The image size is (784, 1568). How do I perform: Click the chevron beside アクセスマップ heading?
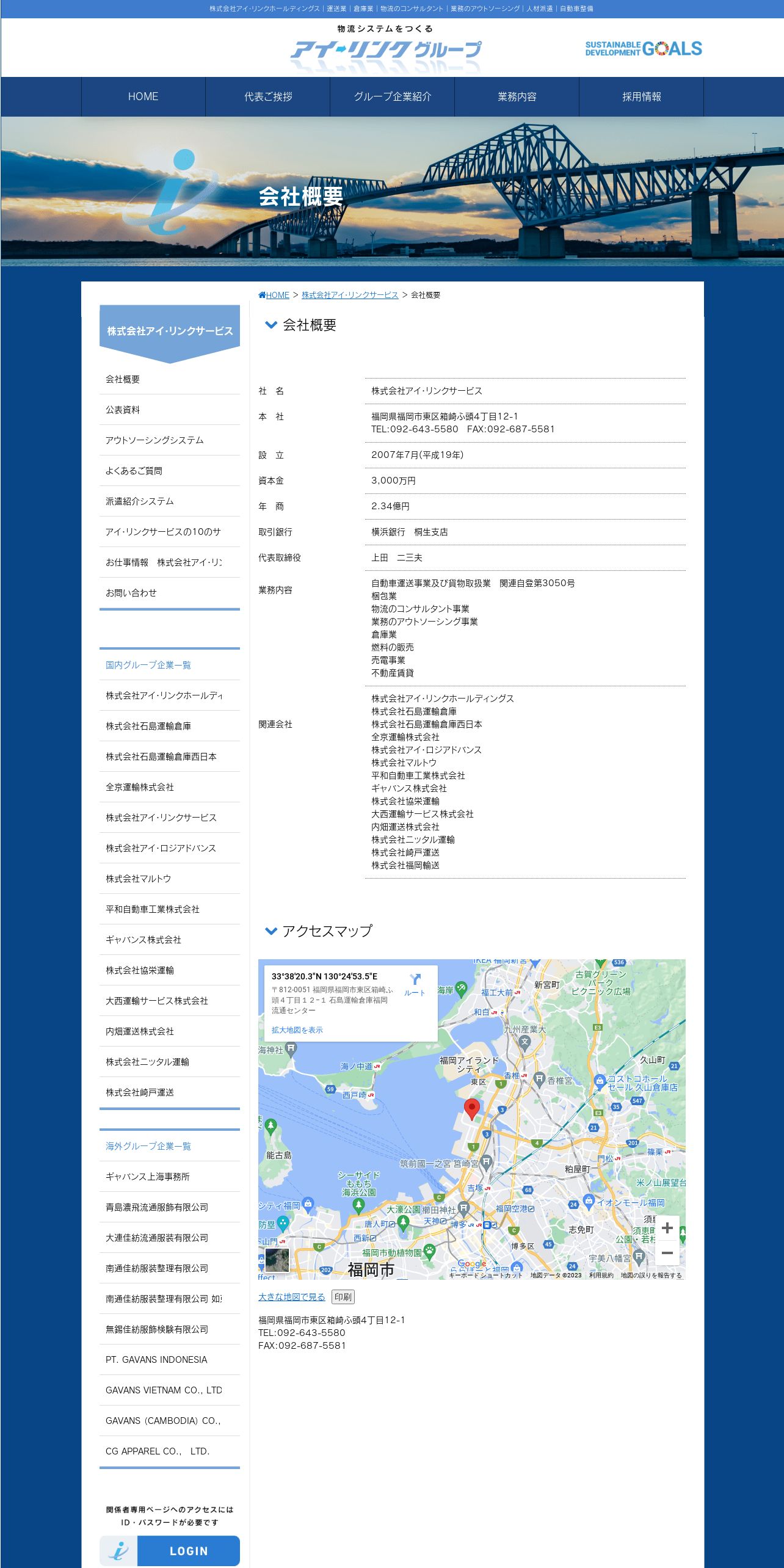[270, 931]
